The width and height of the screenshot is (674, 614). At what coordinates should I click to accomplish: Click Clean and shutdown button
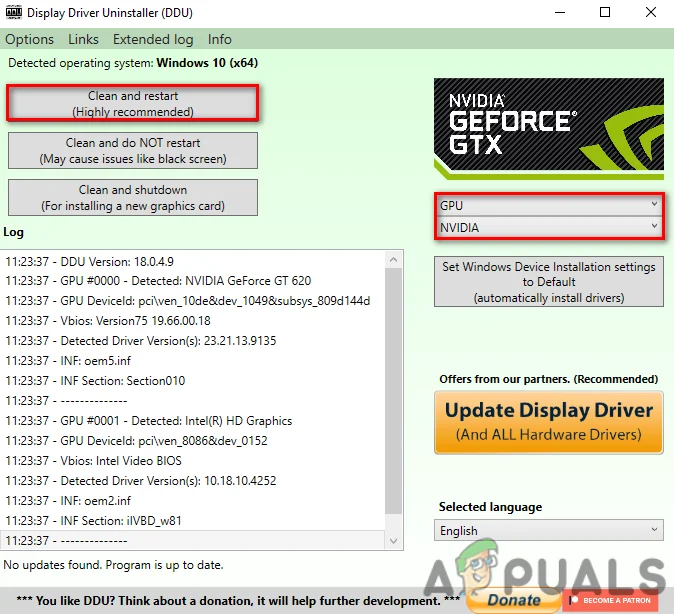point(133,197)
